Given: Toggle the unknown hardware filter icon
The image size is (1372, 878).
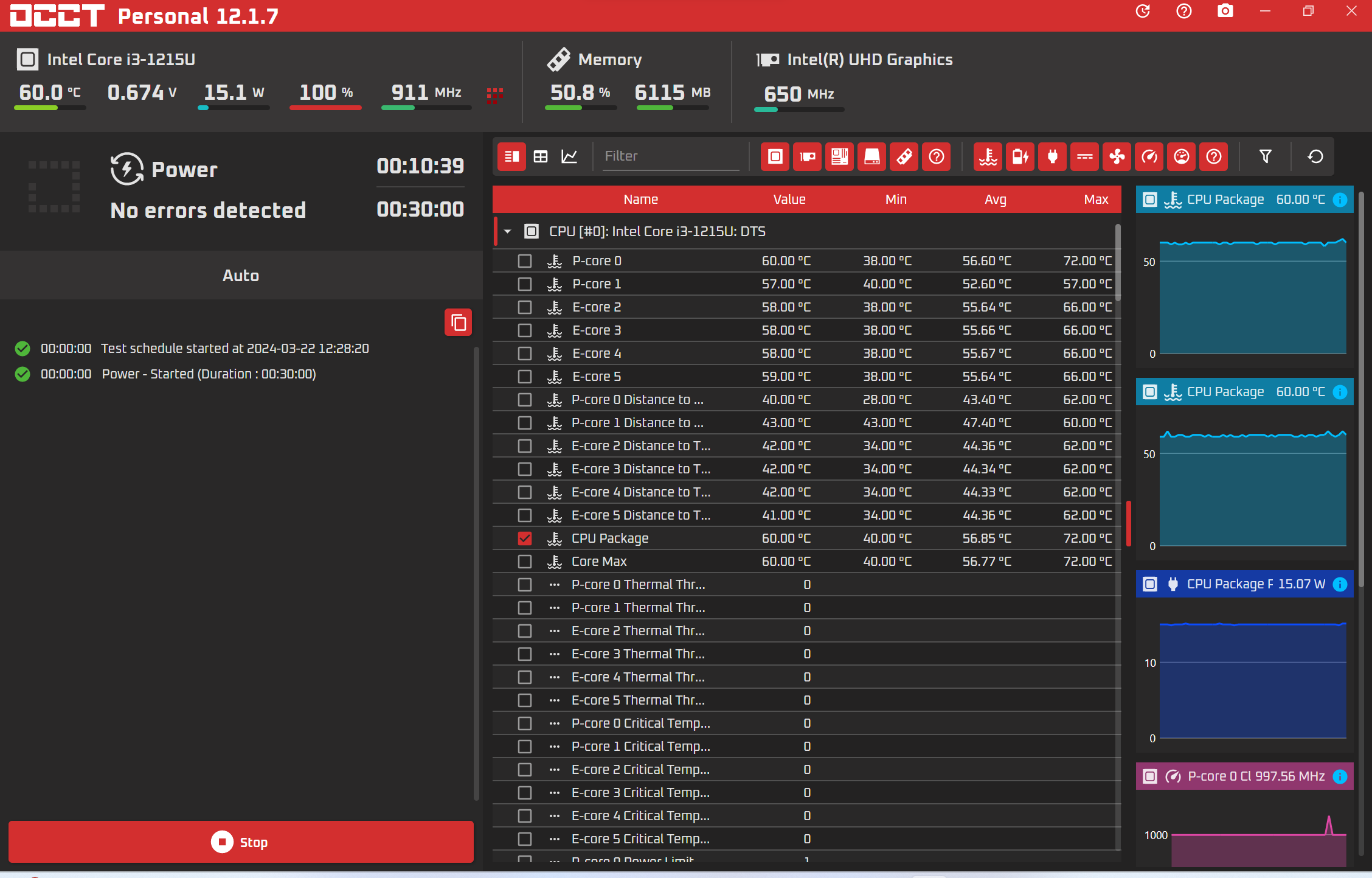Looking at the screenshot, I should [x=936, y=156].
